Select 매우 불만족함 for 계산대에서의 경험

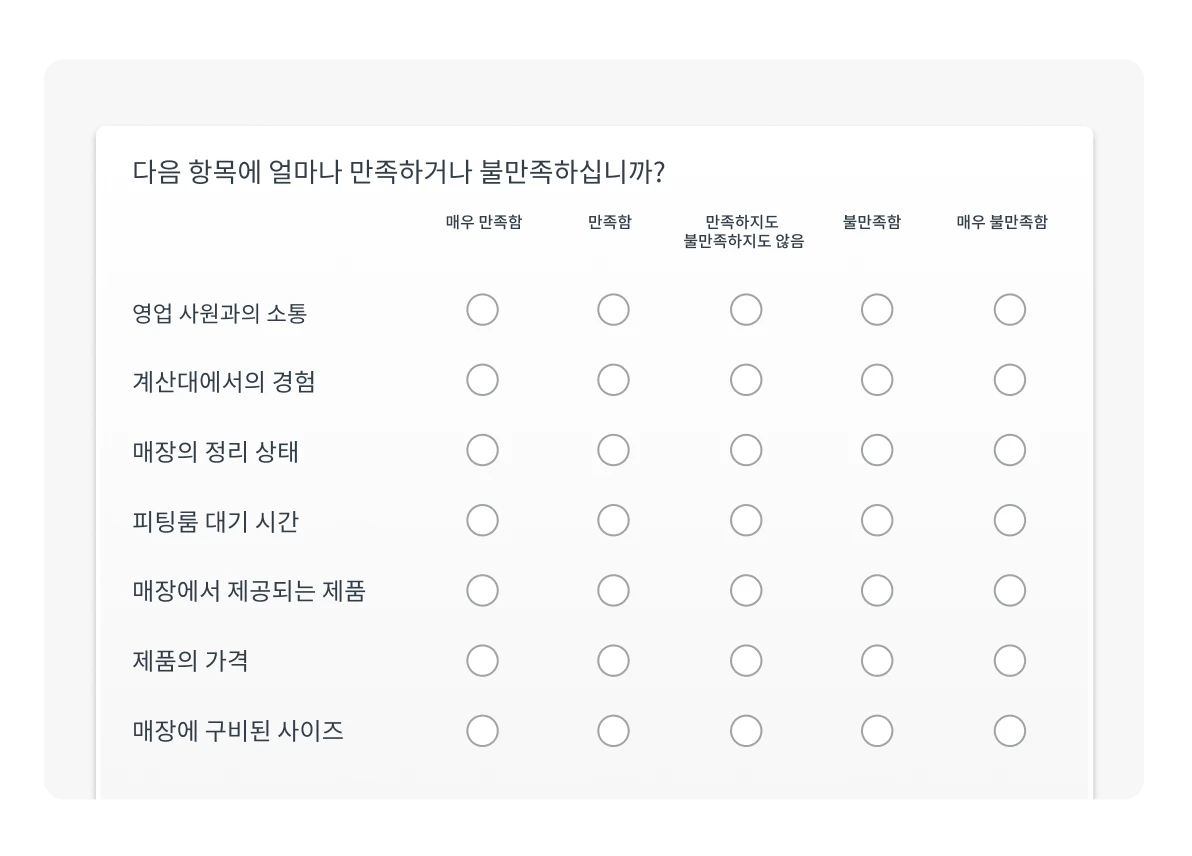coord(1010,380)
